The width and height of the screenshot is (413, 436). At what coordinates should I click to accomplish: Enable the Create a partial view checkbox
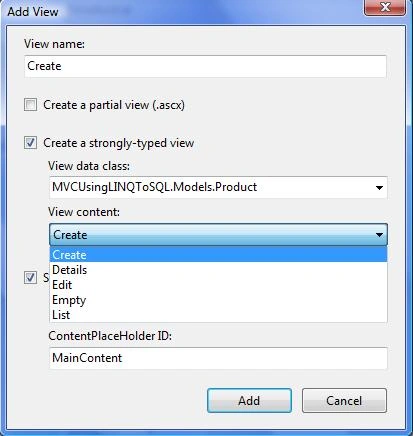tap(30, 105)
